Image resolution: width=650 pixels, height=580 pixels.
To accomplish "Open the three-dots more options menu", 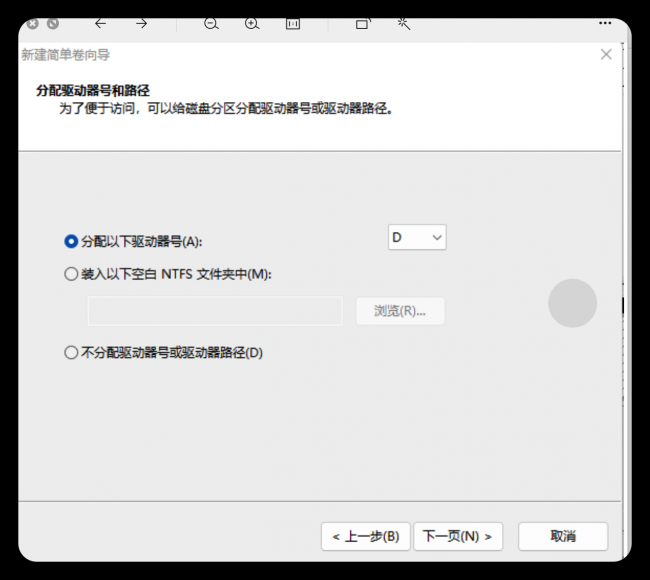I will [605, 23].
